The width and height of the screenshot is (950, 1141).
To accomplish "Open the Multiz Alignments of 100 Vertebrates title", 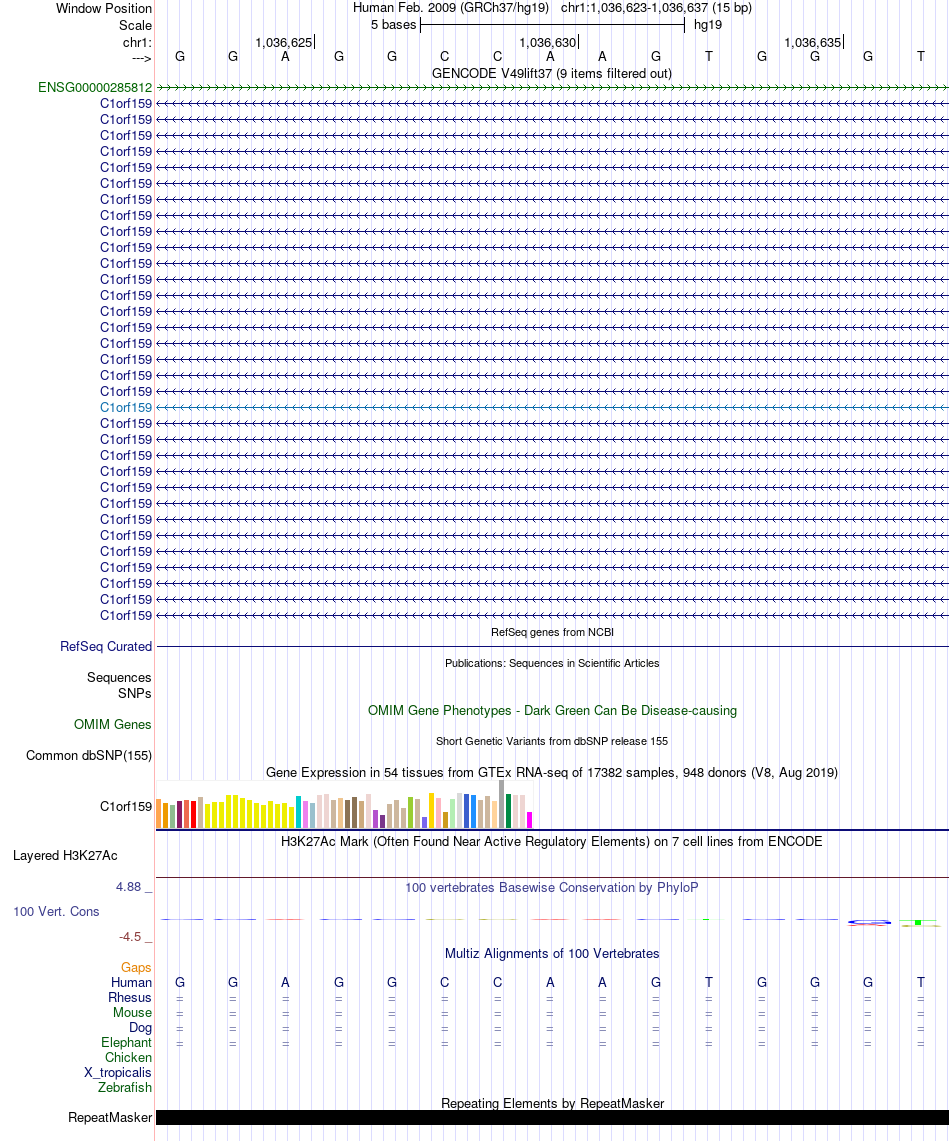I will pos(552,953).
